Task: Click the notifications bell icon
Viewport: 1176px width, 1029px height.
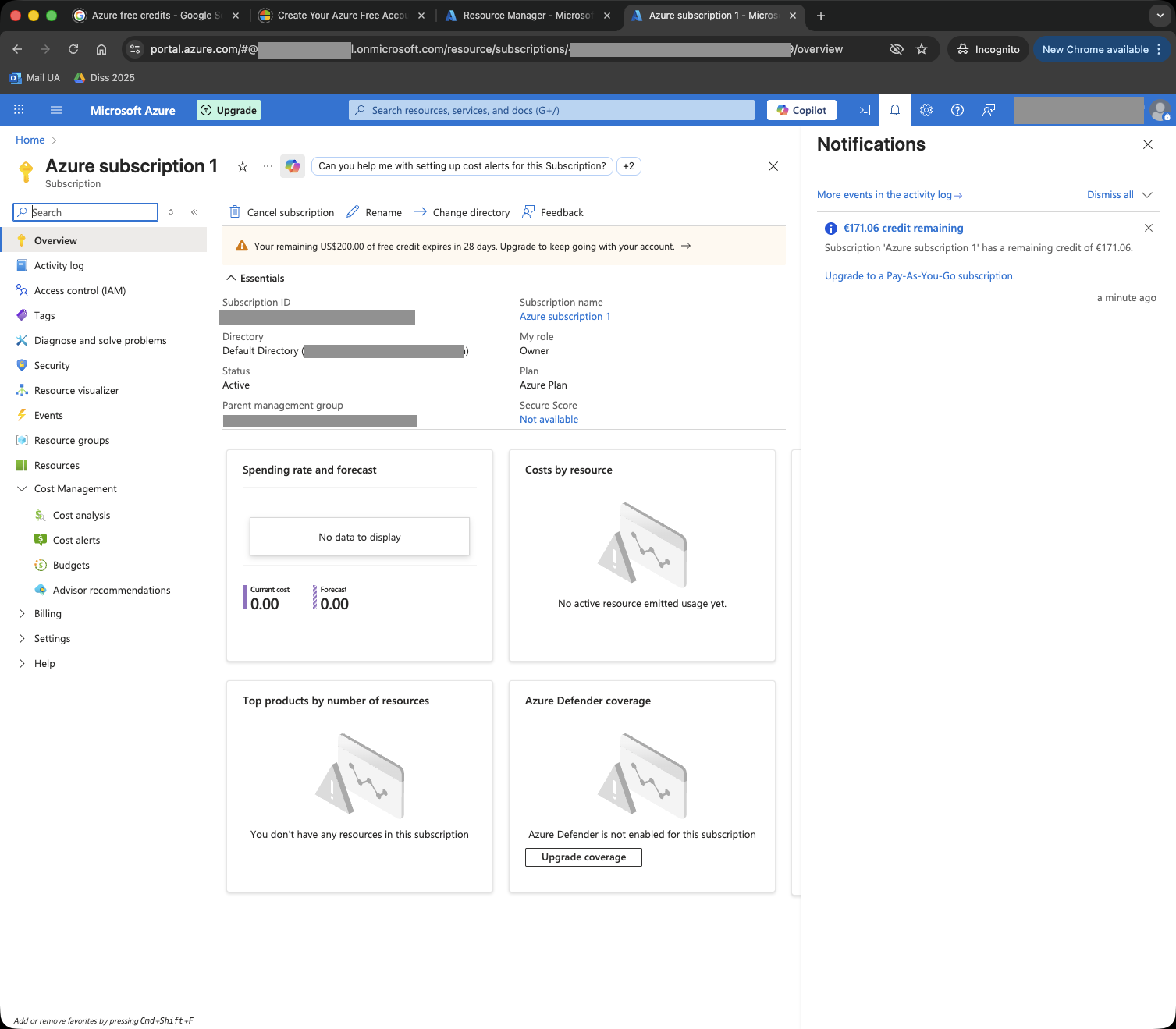Action: (895, 110)
